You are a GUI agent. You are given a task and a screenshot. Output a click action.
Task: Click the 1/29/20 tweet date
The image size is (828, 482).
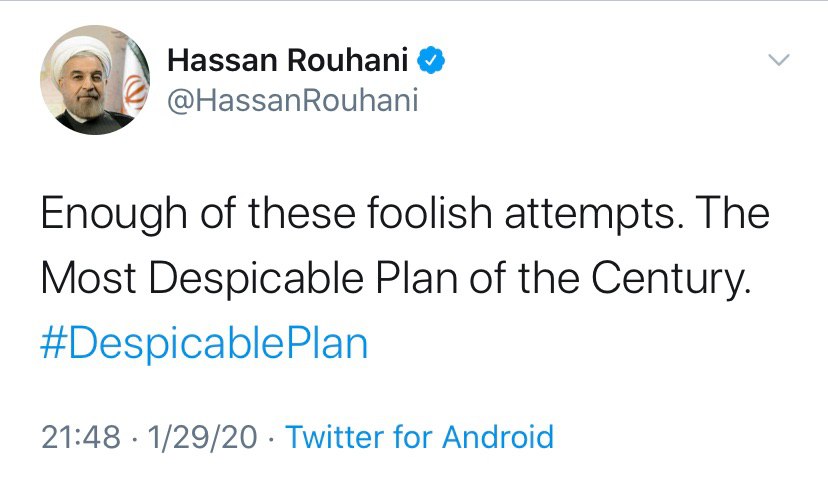tap(202, 437)
